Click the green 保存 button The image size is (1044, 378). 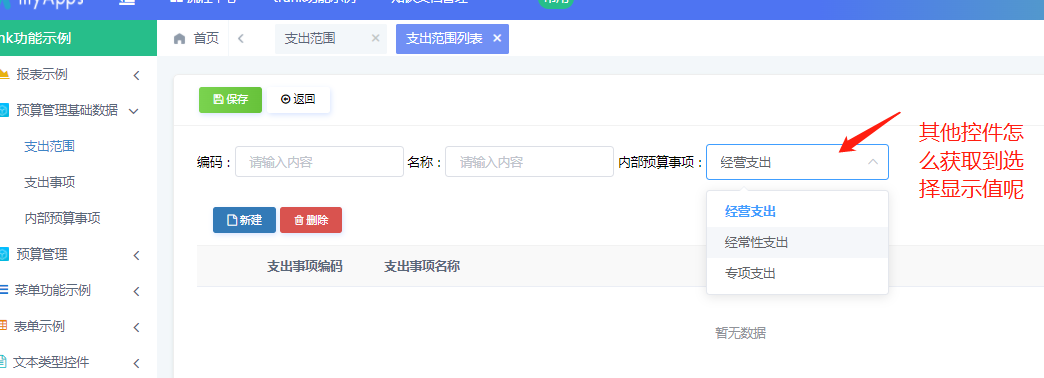230,100
